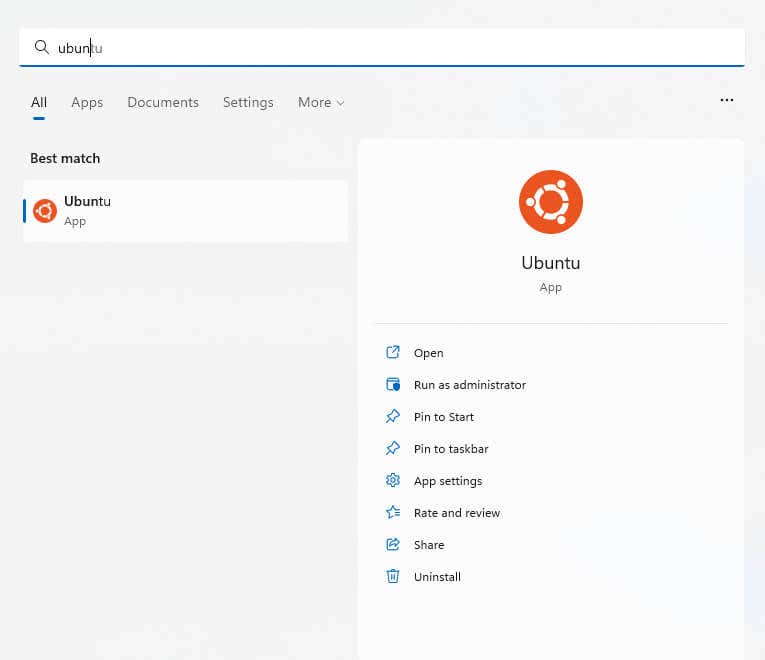Click the Share icon

point(393,545)
